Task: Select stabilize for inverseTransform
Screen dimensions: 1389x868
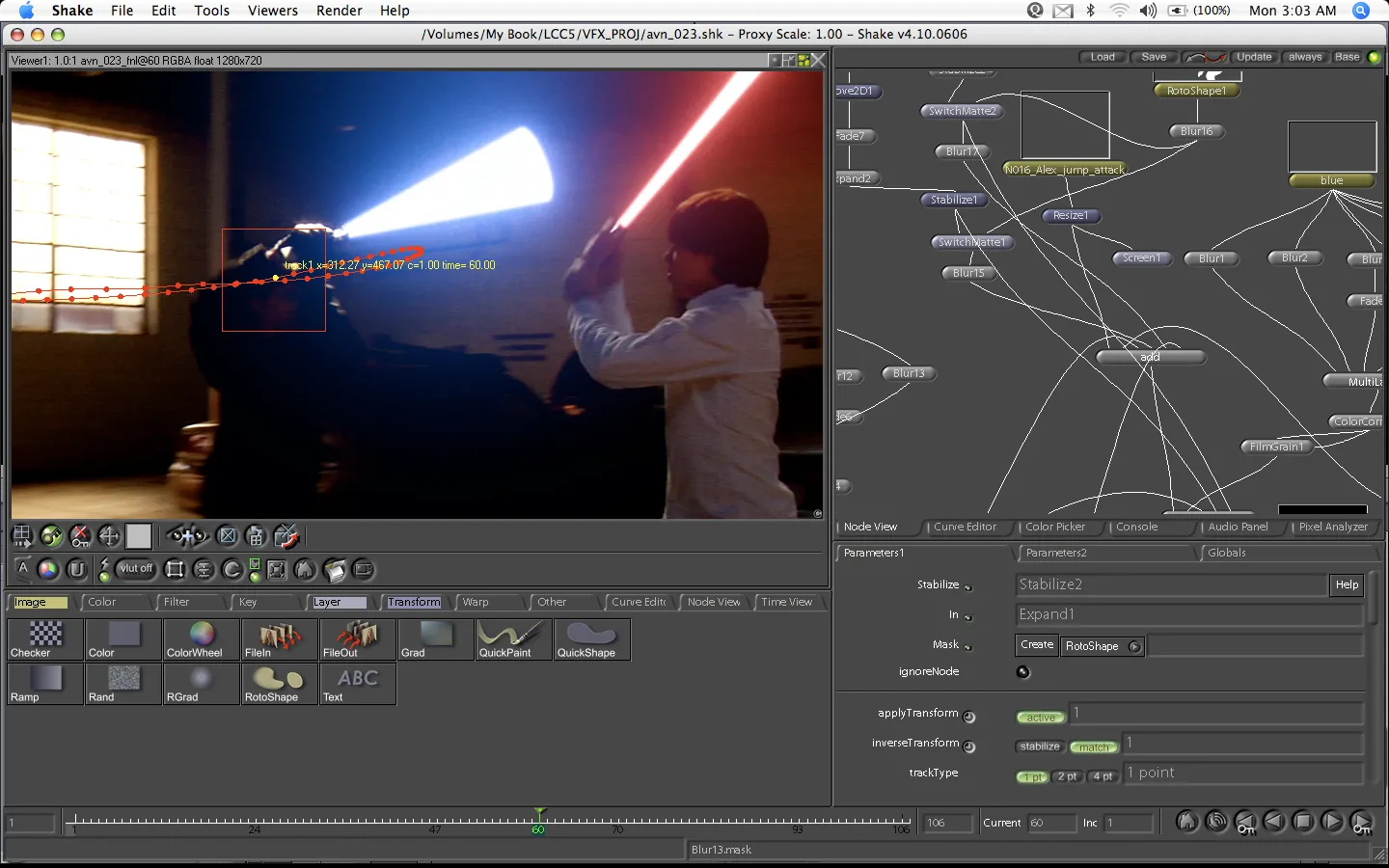Action: [1040, 746]
